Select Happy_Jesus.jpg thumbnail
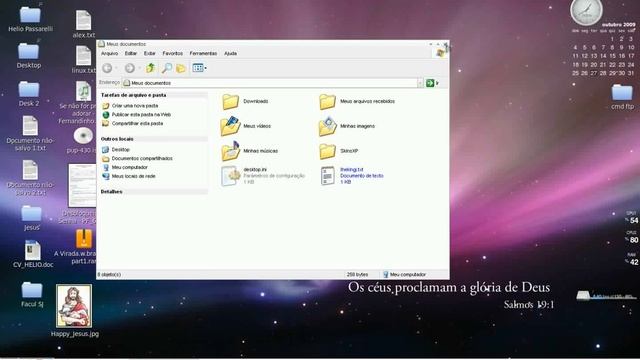The image size is (640, 360). click(74, 306)
